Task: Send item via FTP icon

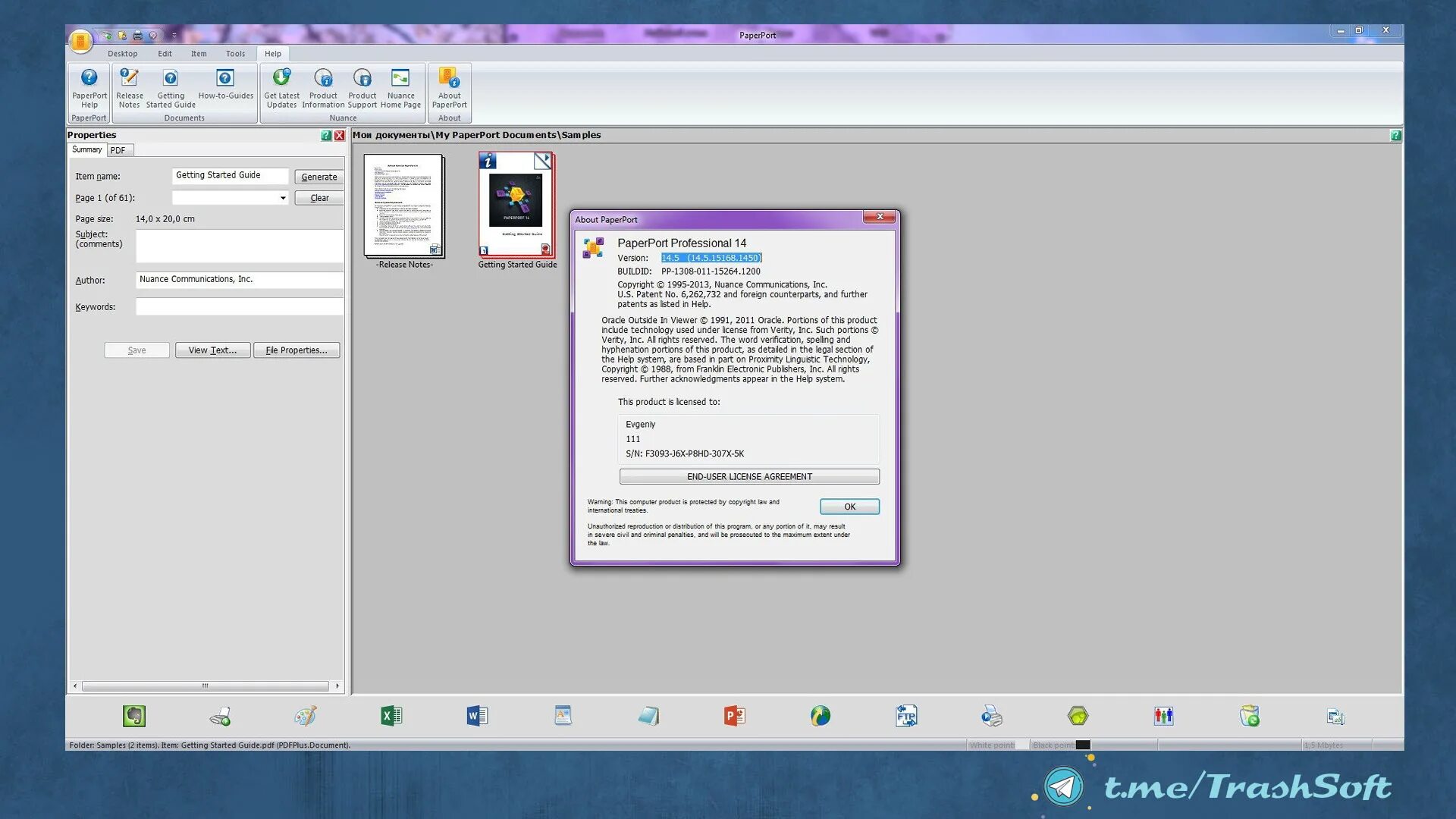Action: [x=906, y=716]
